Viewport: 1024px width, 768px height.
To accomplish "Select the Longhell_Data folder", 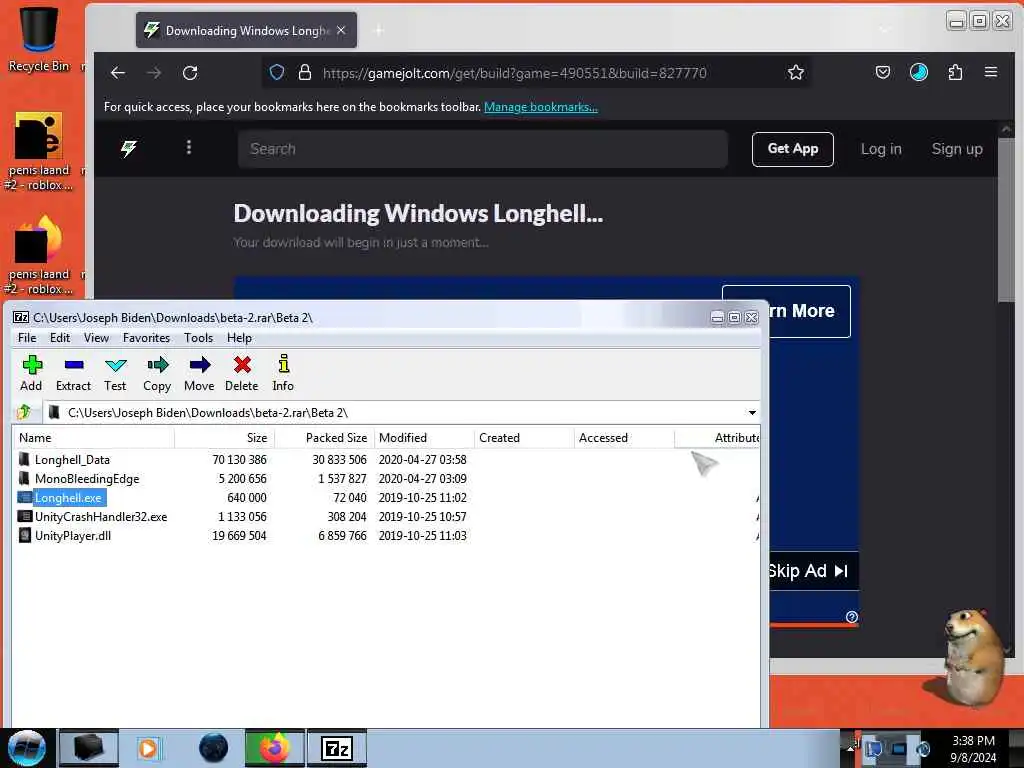I will click(x=72, y=460).
